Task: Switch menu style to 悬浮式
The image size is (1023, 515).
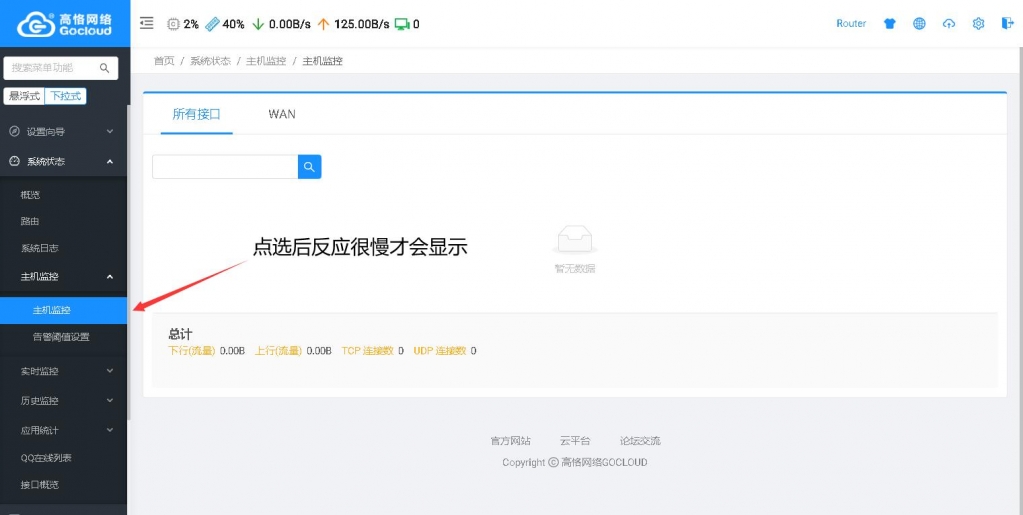Action: click(24, 97)
